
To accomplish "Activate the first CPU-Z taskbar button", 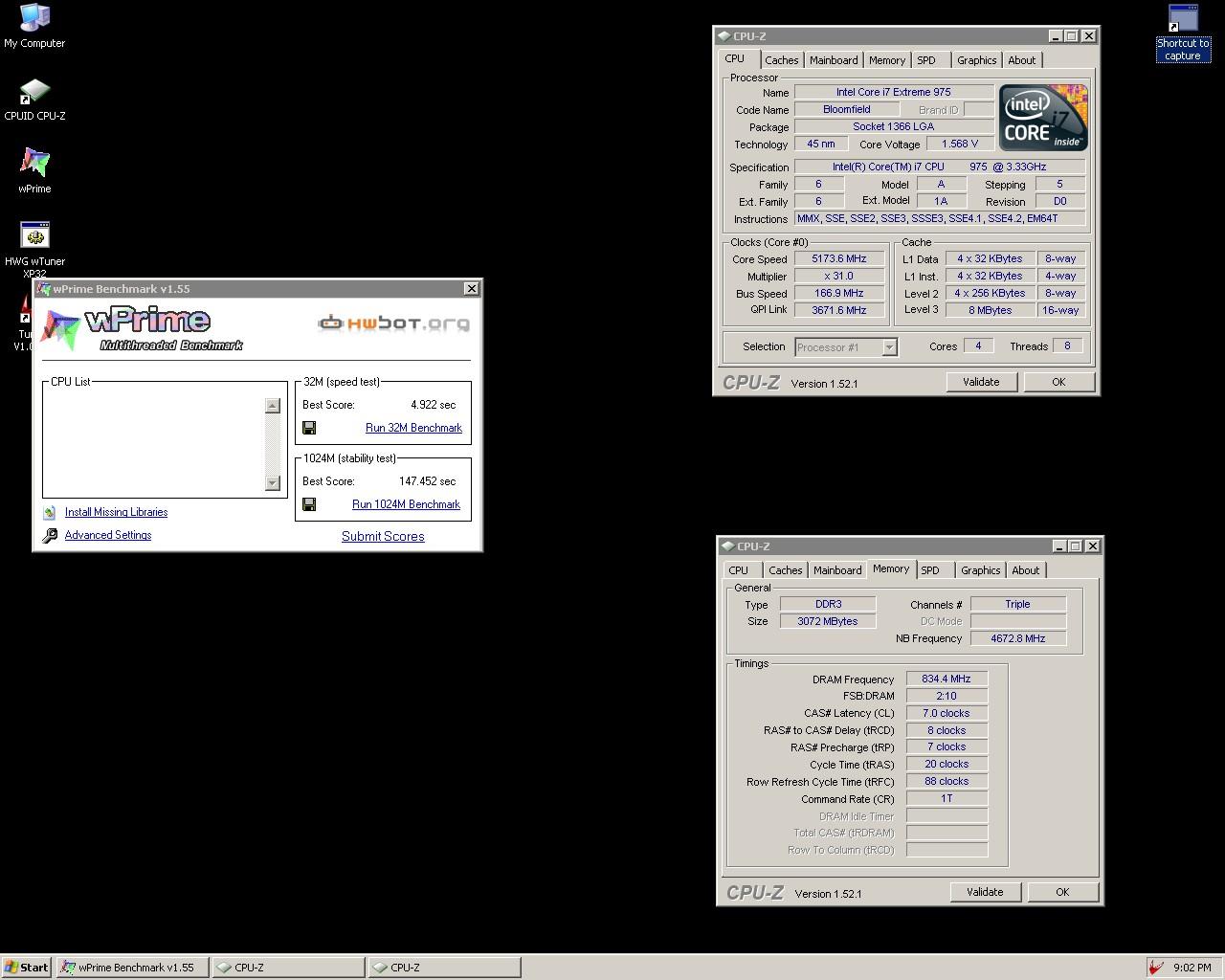I will (x=288, y=968).
